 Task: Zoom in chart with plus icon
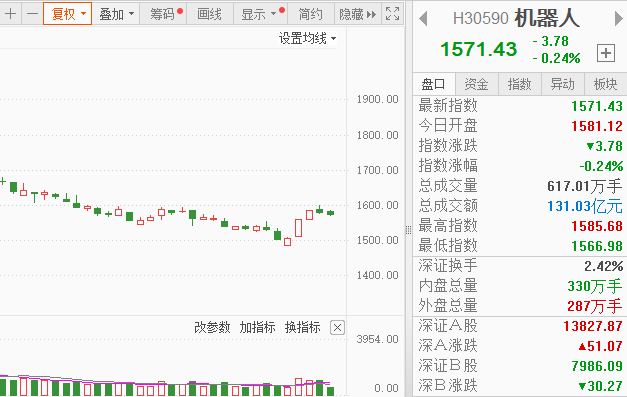point(10,14)
